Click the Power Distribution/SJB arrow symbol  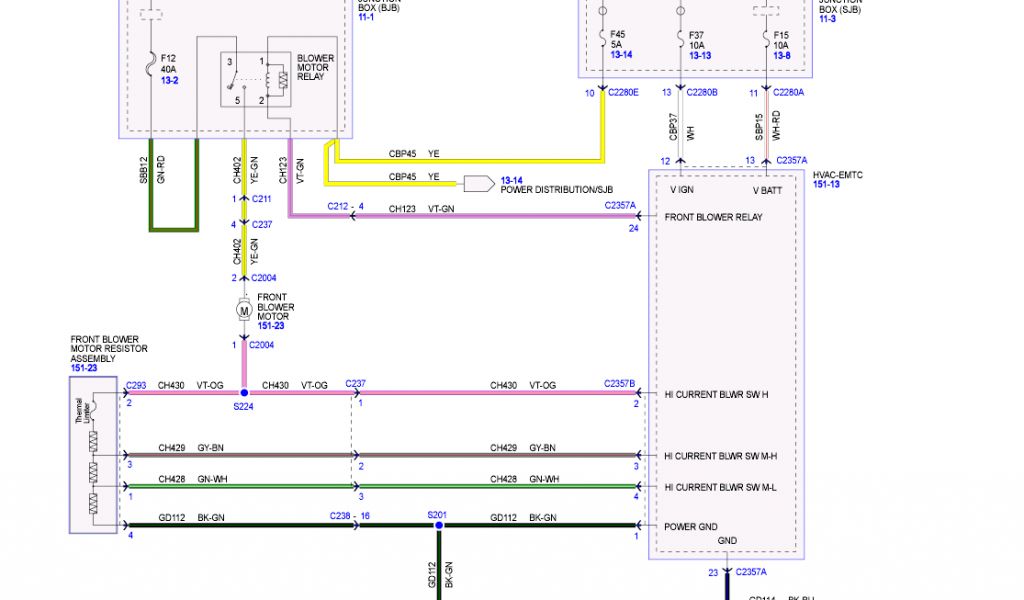click(475, 183)
